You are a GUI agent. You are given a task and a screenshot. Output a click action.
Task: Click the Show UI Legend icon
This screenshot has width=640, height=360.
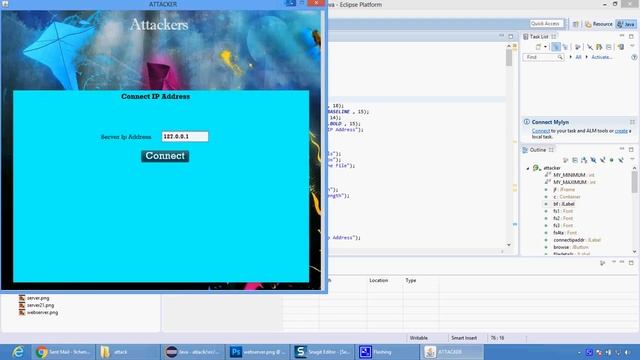[x=620, y=47]
